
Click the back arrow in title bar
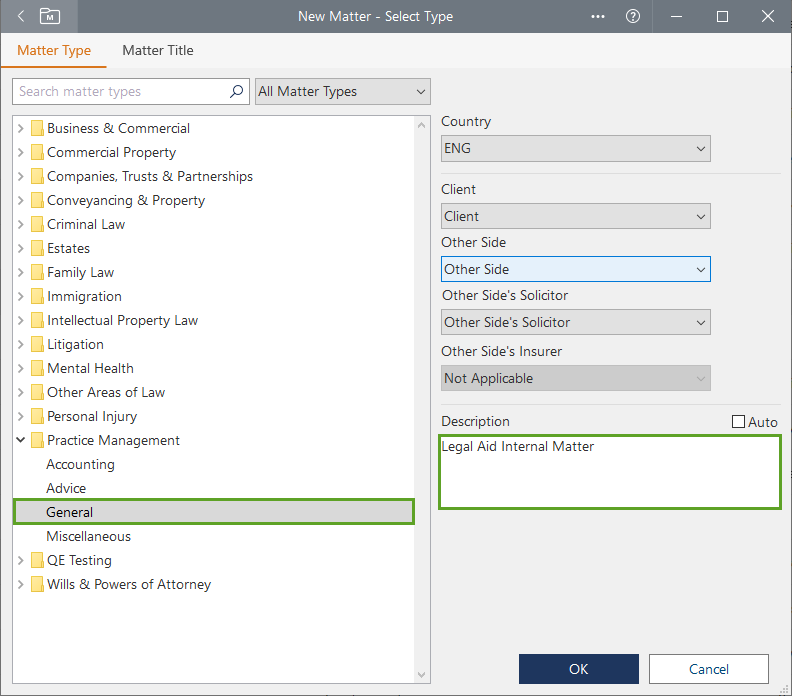click(x=21, y=16)
